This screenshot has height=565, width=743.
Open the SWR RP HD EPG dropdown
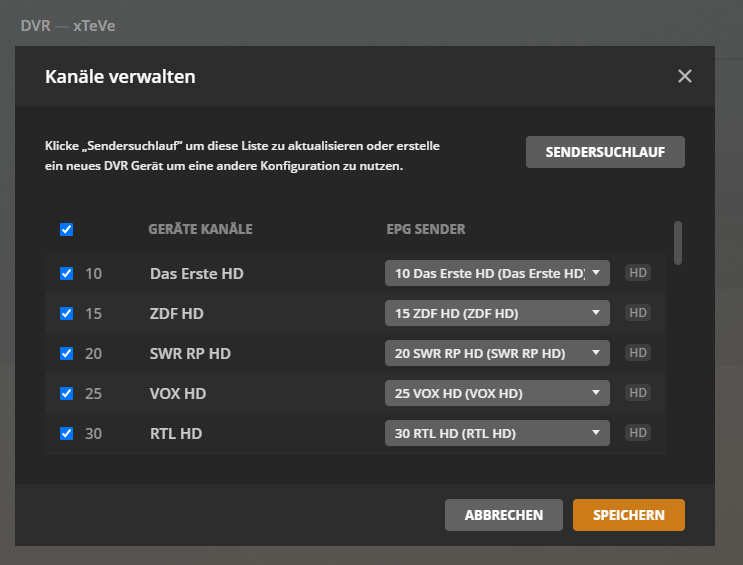coord(497,353)
